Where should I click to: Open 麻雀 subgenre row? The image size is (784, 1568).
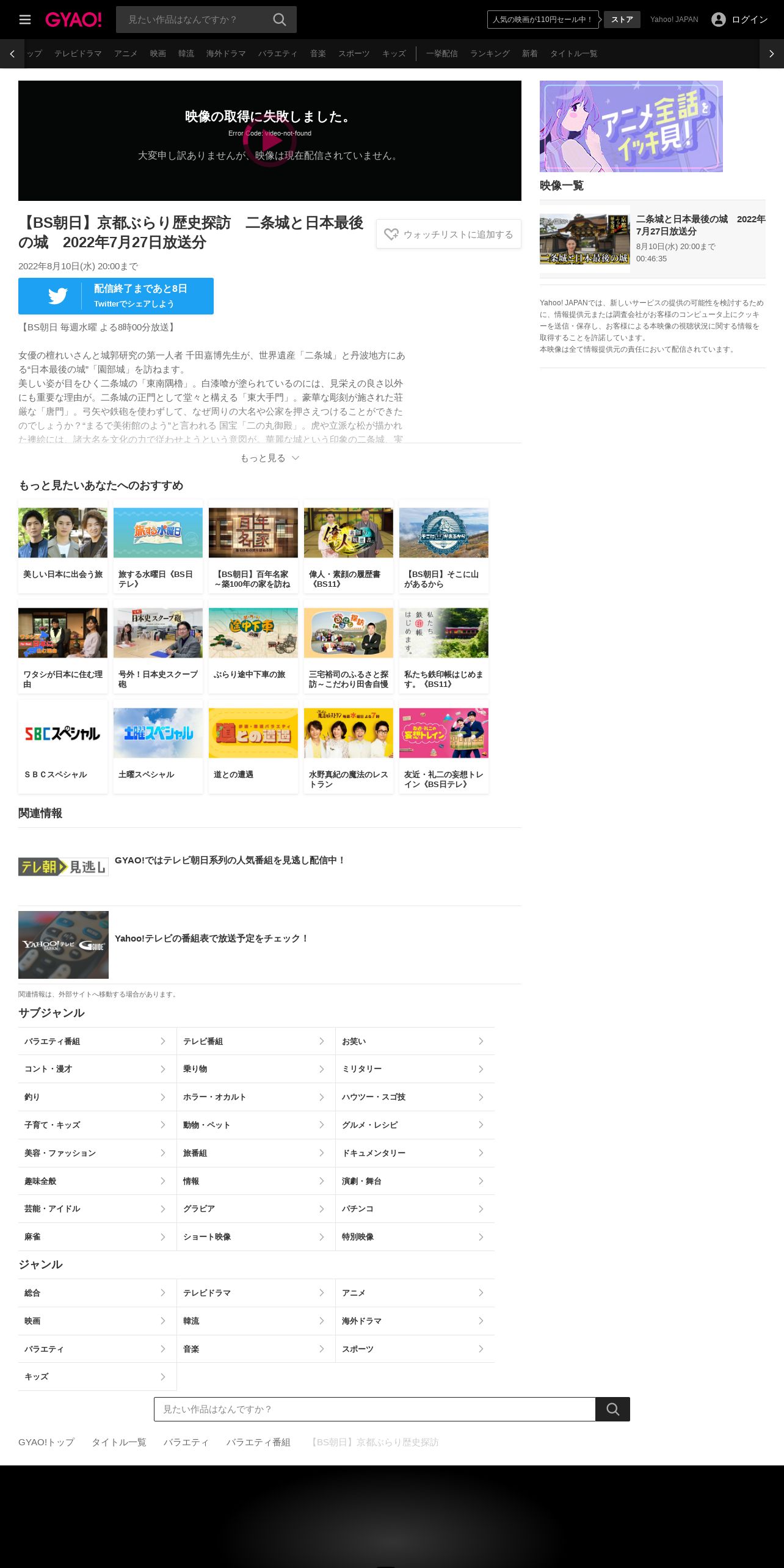coord(97,1236)
